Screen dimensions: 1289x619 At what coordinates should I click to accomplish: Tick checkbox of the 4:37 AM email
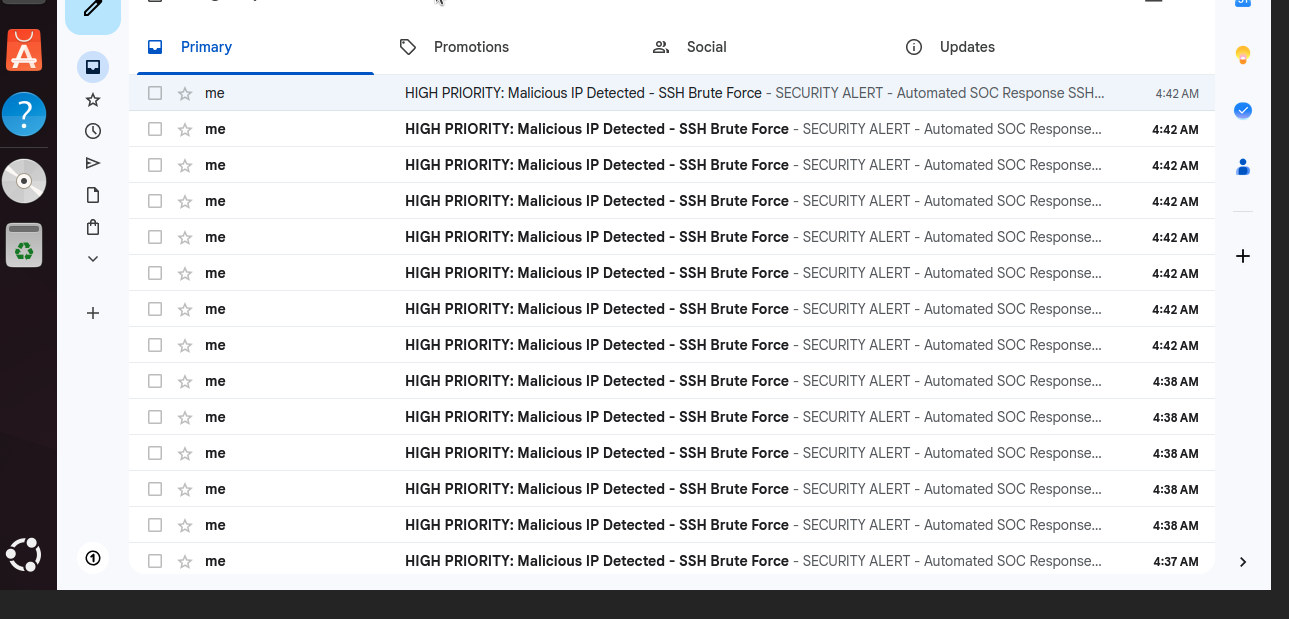click(155, 561)
